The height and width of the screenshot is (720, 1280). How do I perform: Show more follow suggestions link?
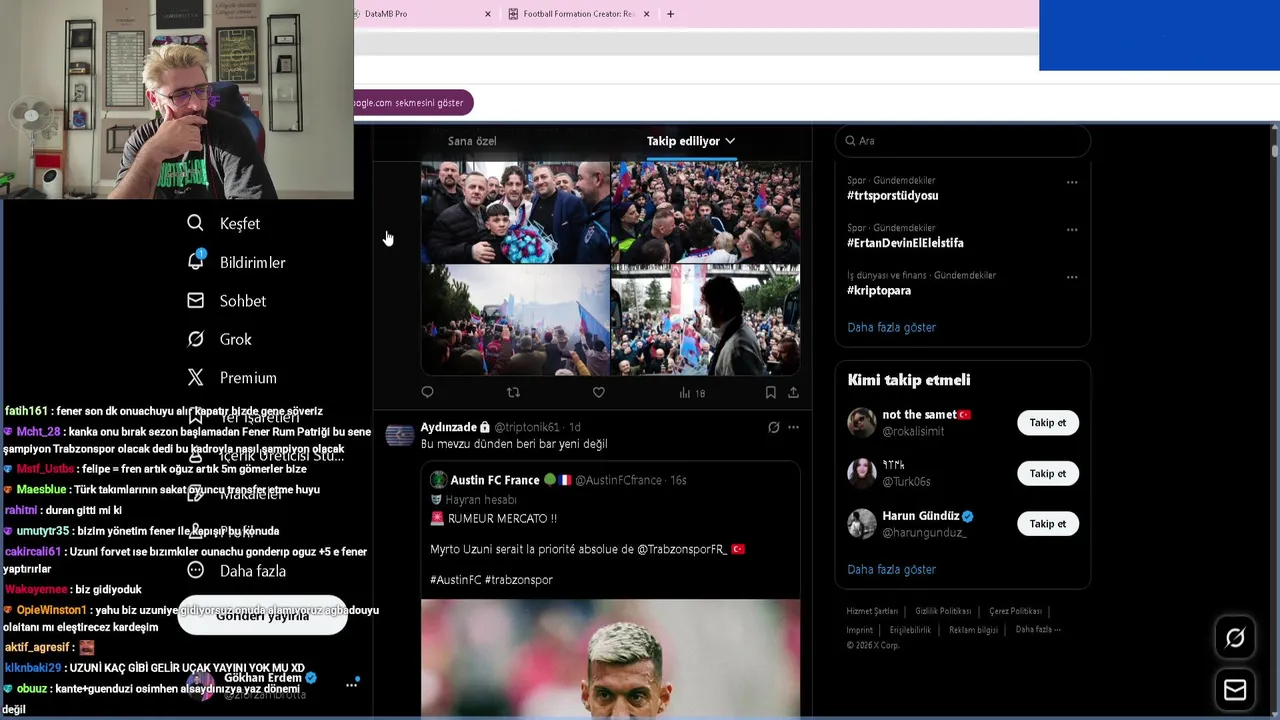(891, 569)
